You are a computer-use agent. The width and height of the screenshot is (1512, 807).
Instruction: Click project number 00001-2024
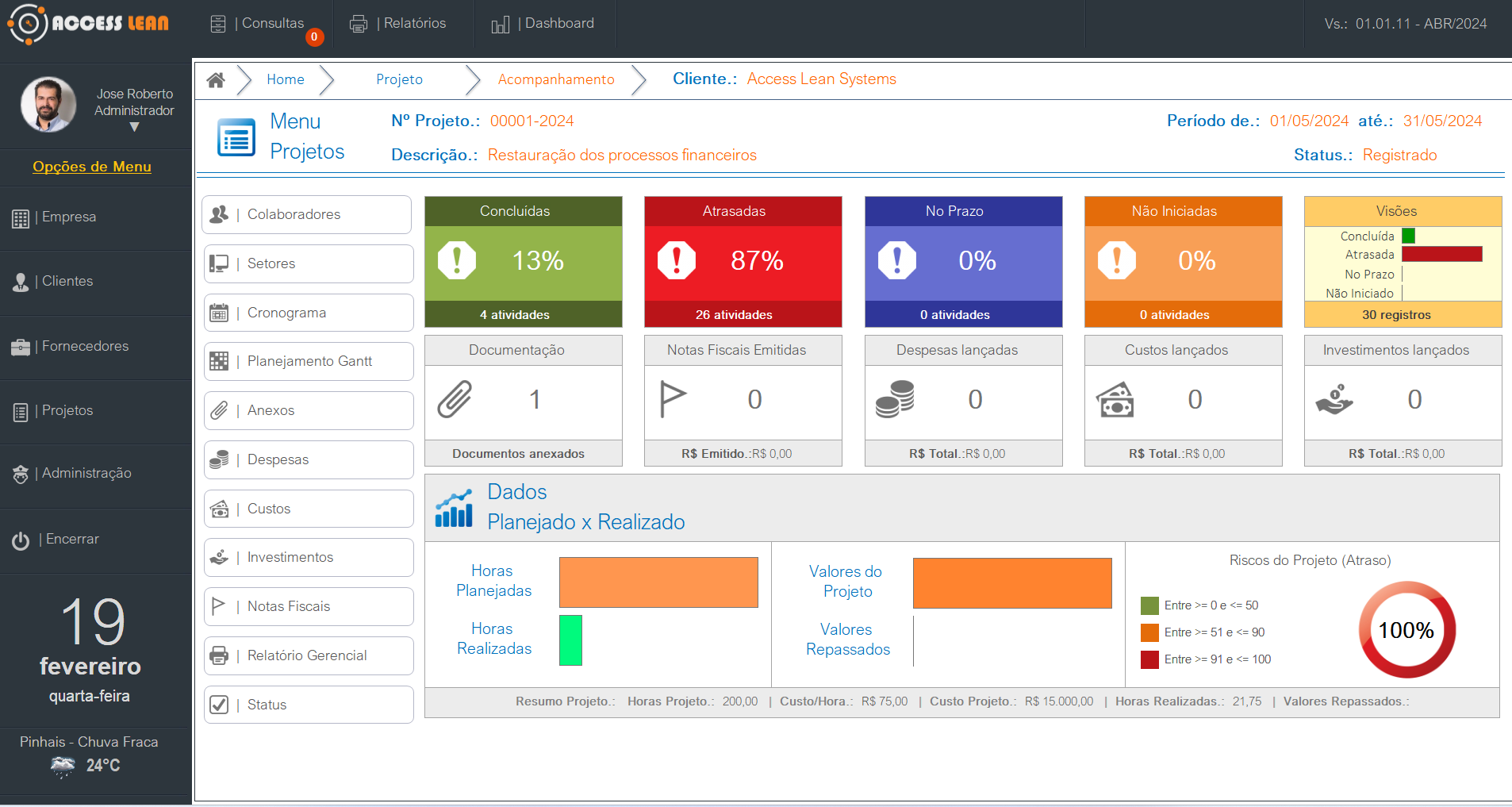[x=532, y=121]
